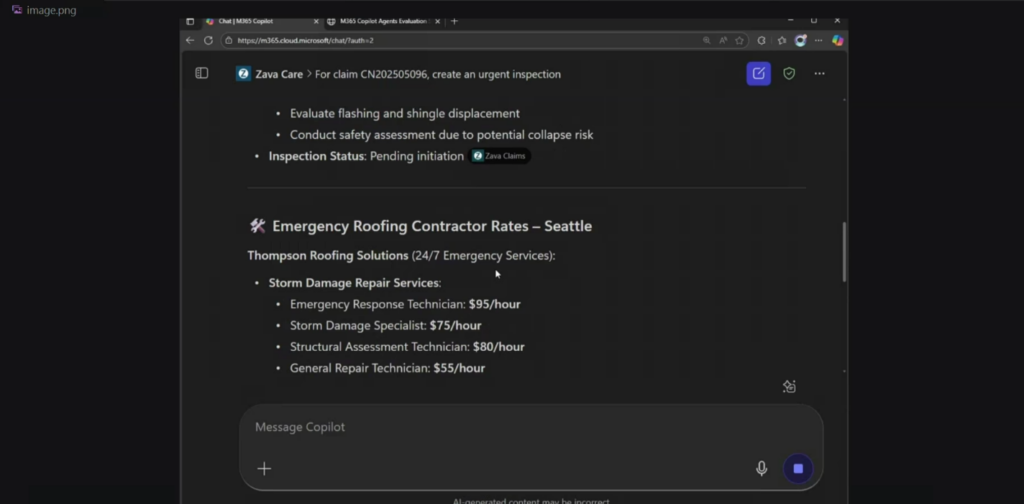
Task: Click the new chat compose icon
Action: [758, 73]
